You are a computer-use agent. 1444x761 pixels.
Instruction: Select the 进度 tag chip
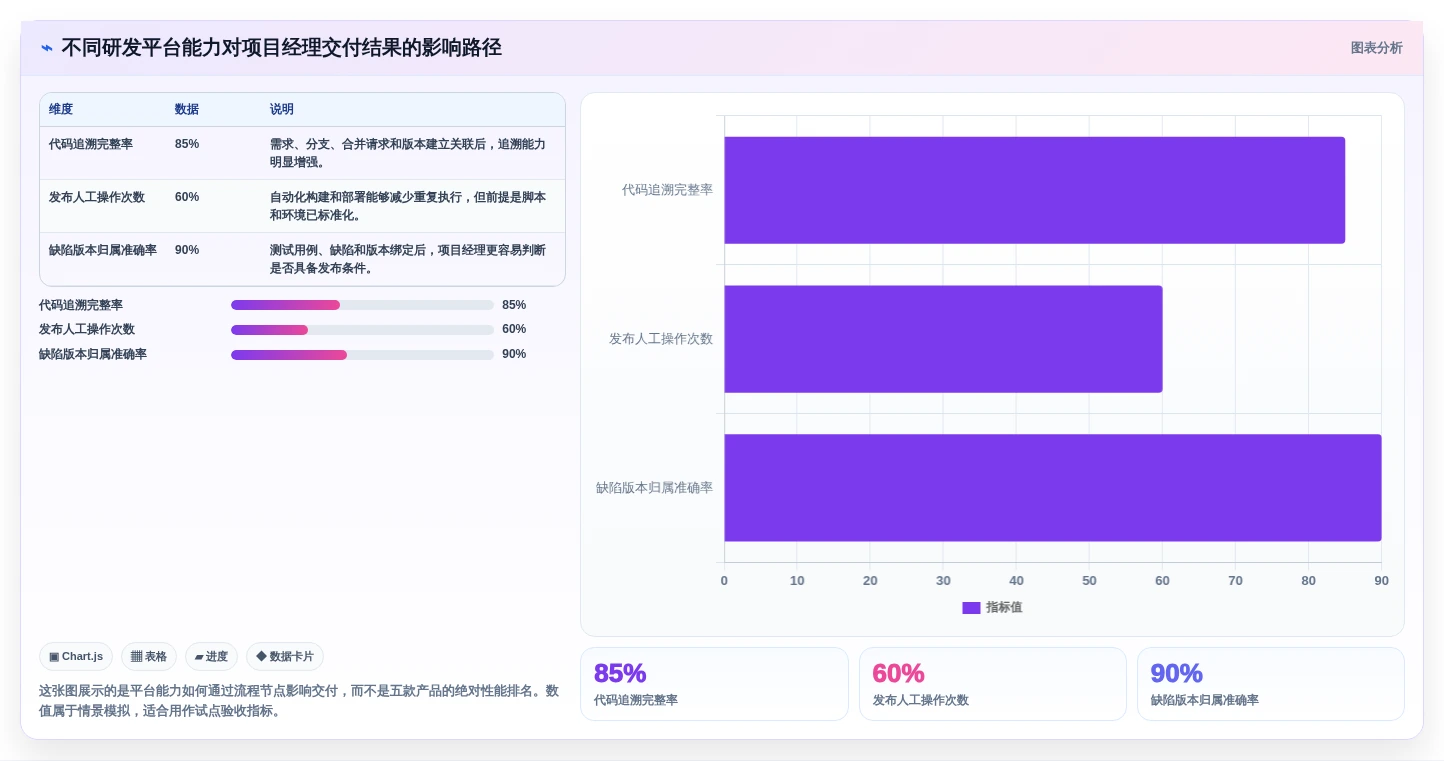tap(211, 657)
